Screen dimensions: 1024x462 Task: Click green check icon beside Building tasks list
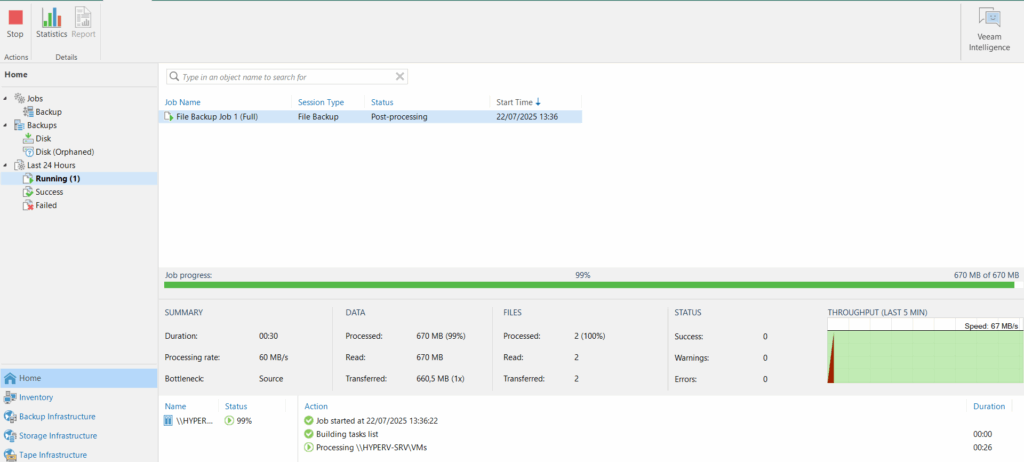(x=309, y=434)
